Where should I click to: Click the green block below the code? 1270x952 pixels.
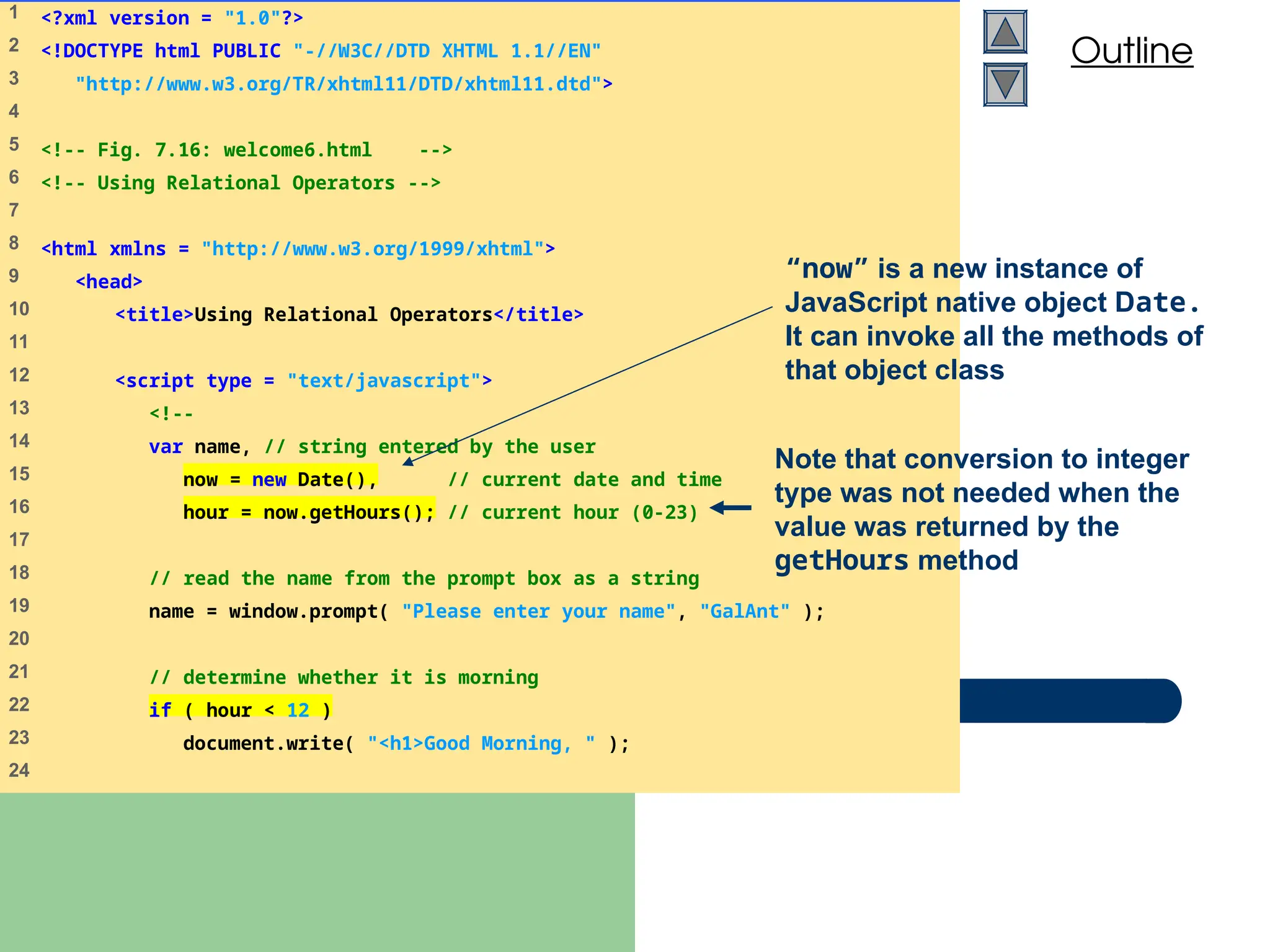(317, 872)
